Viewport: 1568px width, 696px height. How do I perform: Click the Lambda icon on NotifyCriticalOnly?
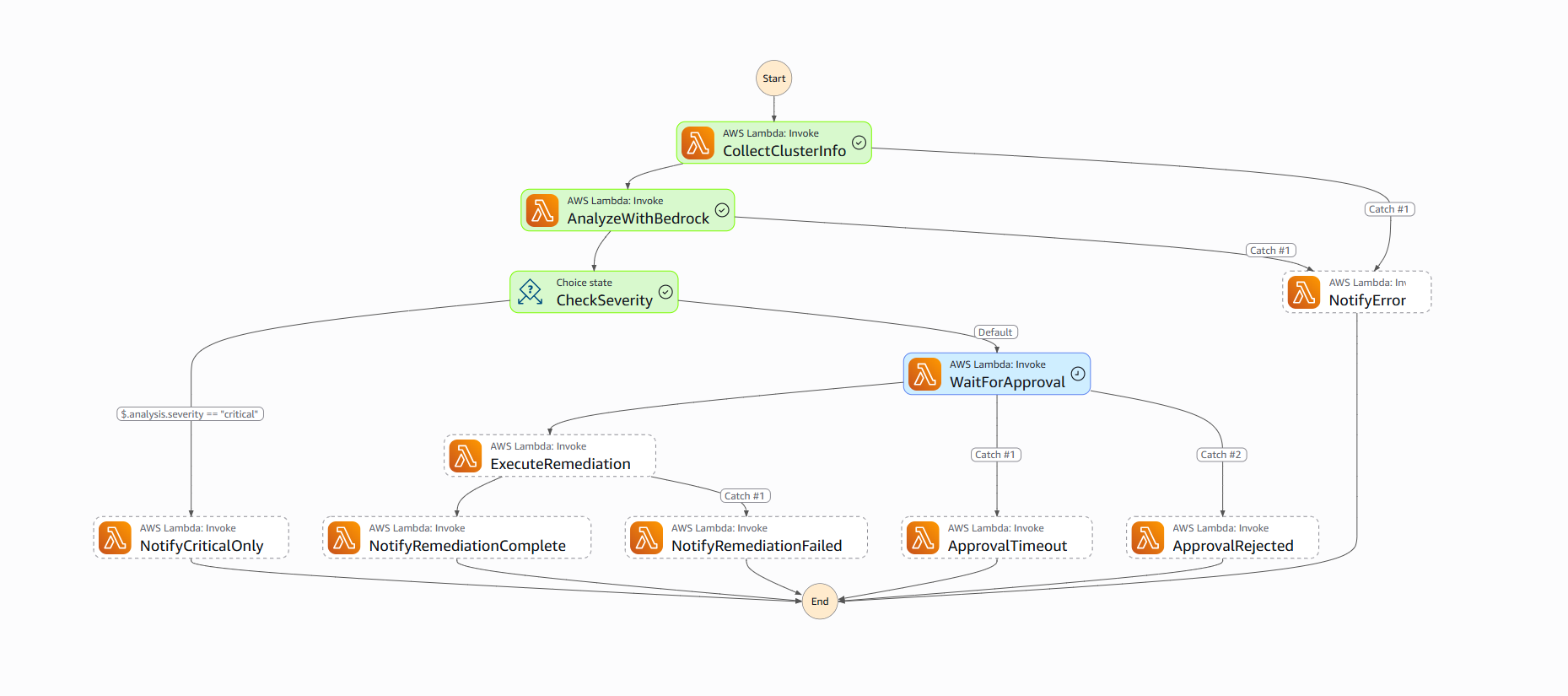point(116,537)
